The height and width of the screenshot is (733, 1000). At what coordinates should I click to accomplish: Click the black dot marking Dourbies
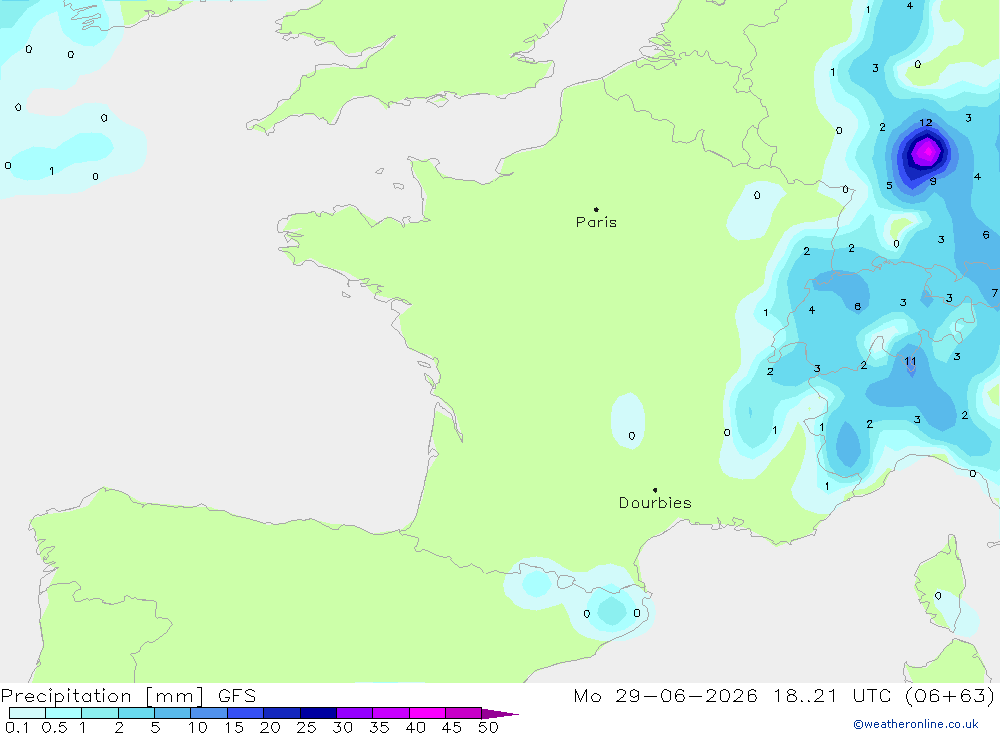(x=655, y=490)
